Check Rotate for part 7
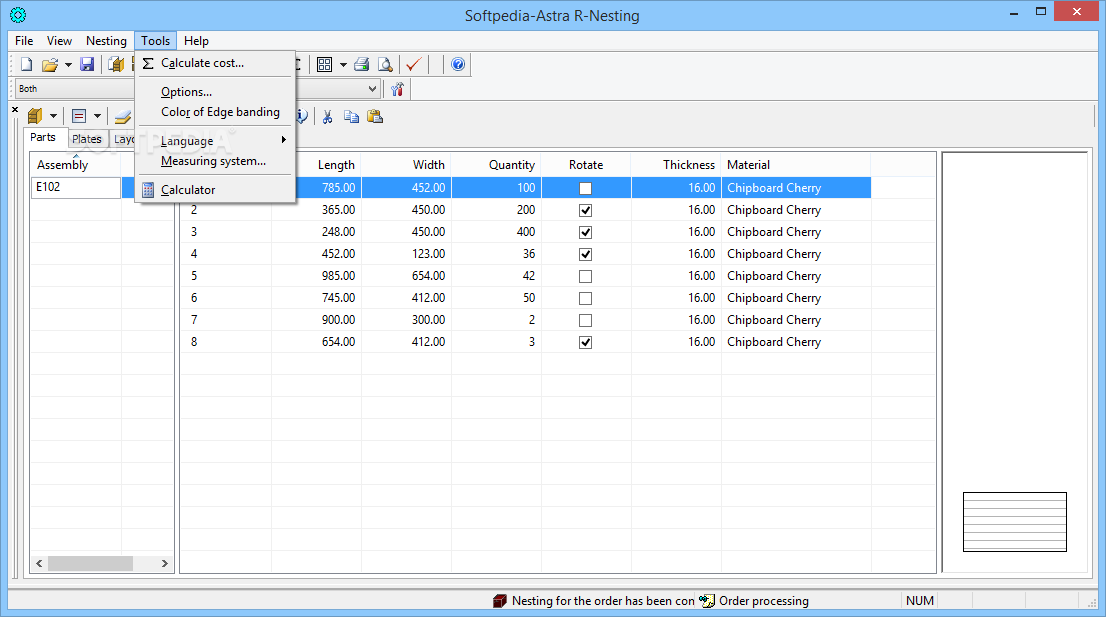 (x=585, y=320)
